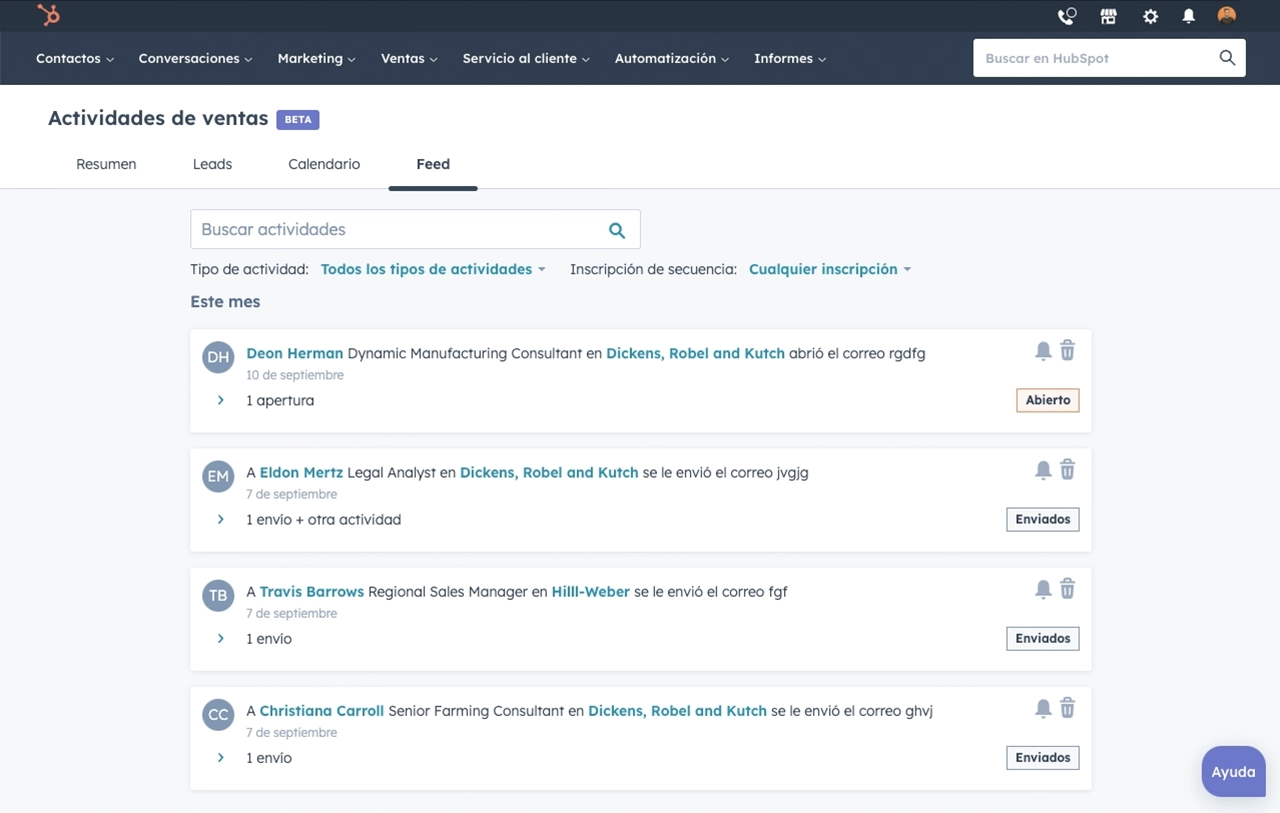Click the 'Este mes' section heading
The image size is (1280, 813).
click(225, 301)
